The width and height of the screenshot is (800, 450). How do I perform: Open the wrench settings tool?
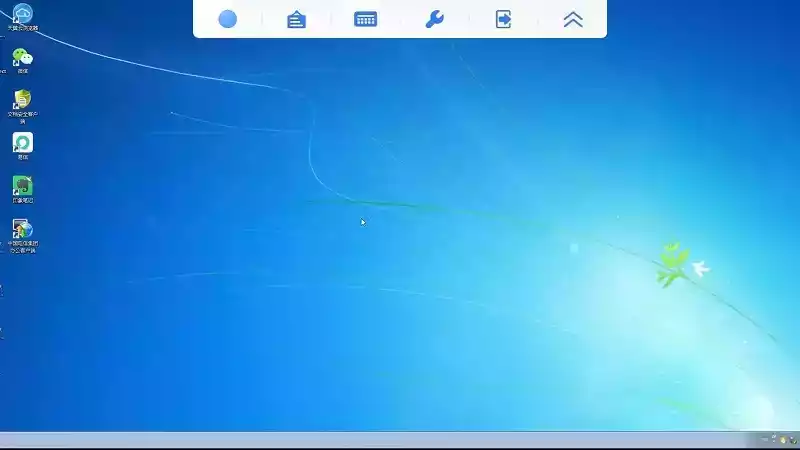point(434,19)
